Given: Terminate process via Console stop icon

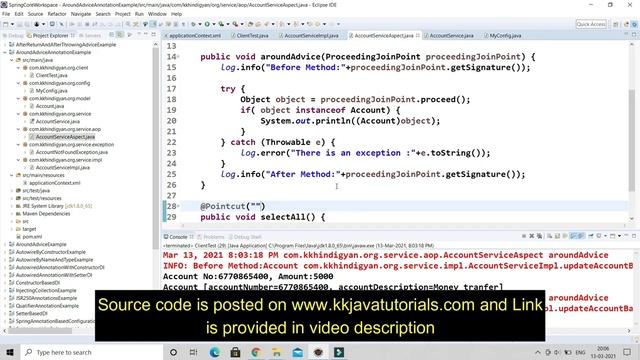Looking at the screenshot, I should tap(524, 236).
